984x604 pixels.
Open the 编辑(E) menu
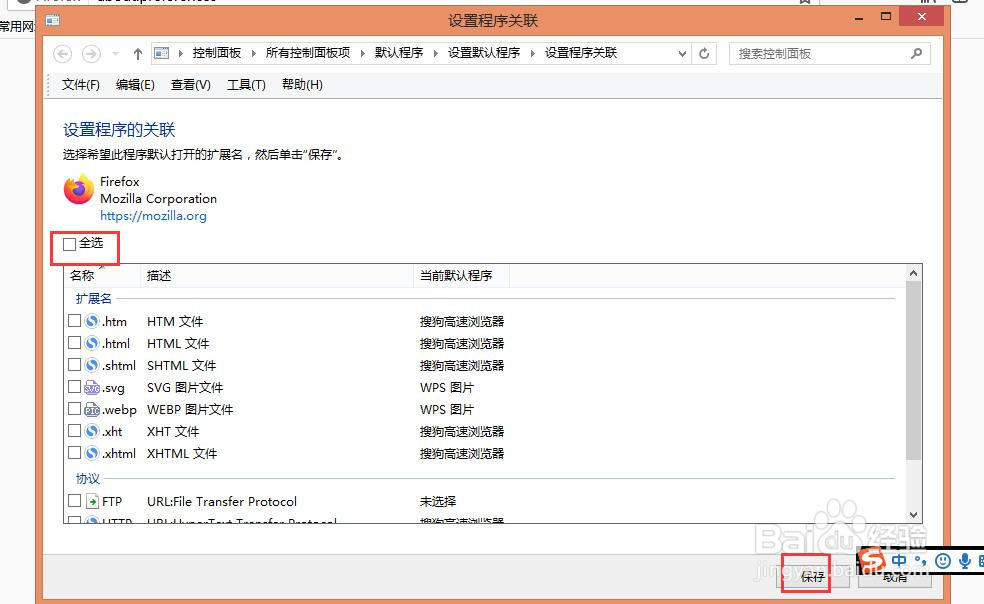[x=135, y=85]
